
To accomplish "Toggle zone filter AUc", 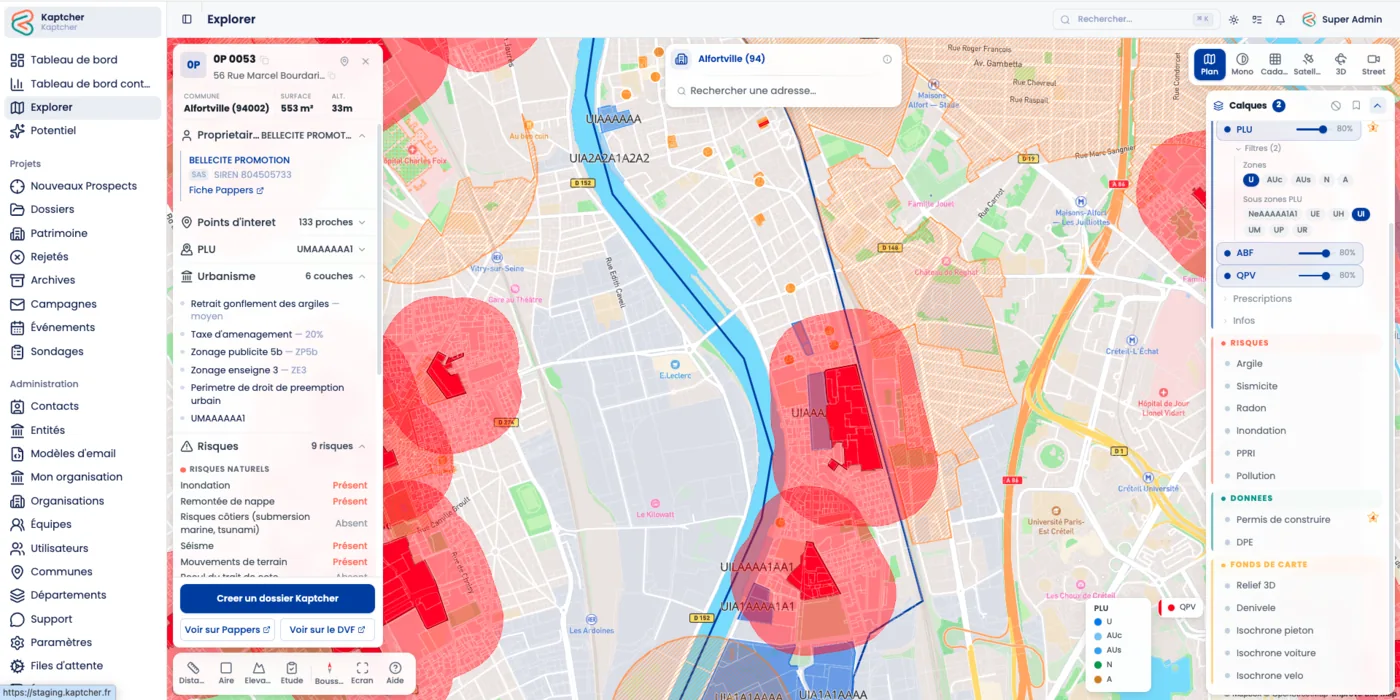I will 1274,180.
